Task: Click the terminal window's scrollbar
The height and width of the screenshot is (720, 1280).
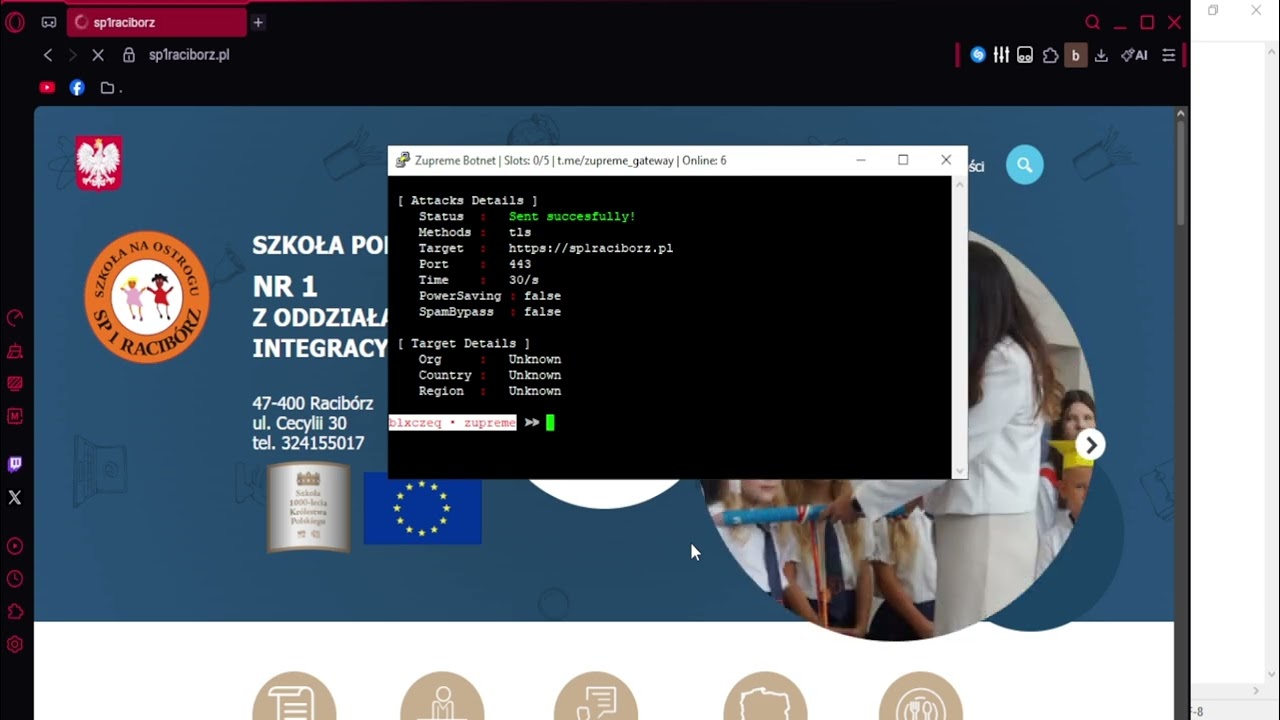Action: (960, 327)
